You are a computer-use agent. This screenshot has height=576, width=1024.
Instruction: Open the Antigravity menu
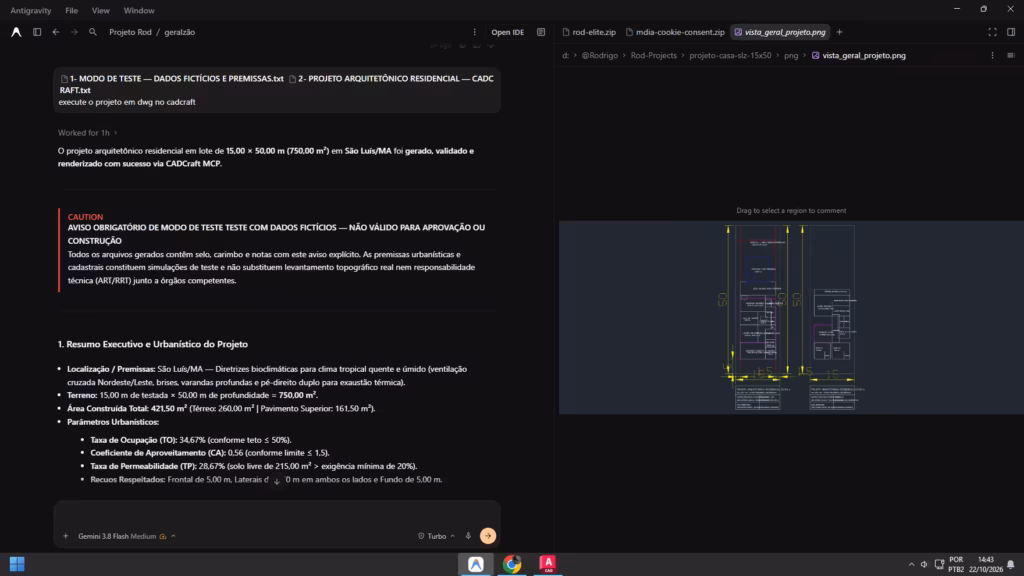coord(31,10)
